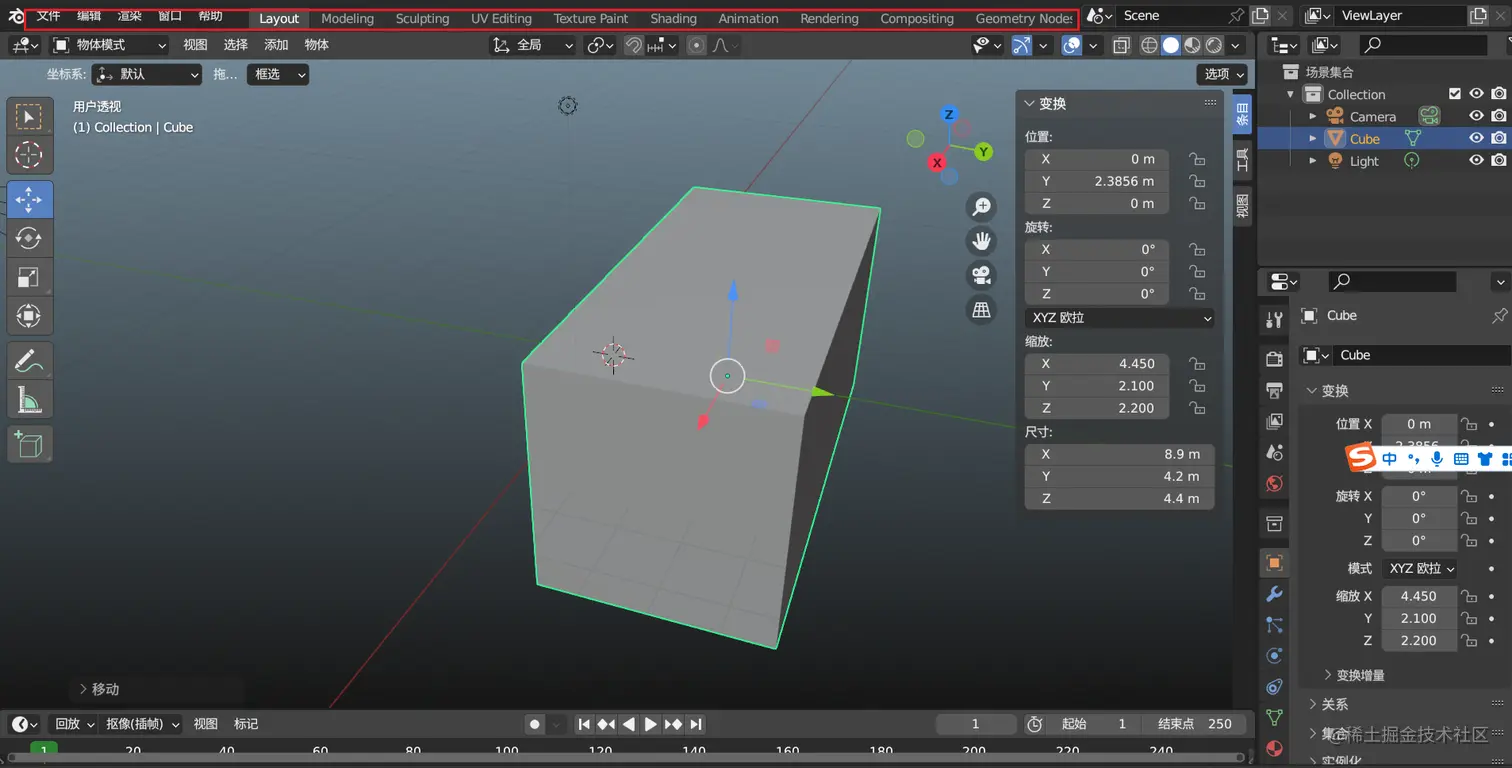The height and width of the screenshot is (768, 1512).
Task: Open the 回放 playback dropdown in timeline
Action: click(x=75, y=724)
